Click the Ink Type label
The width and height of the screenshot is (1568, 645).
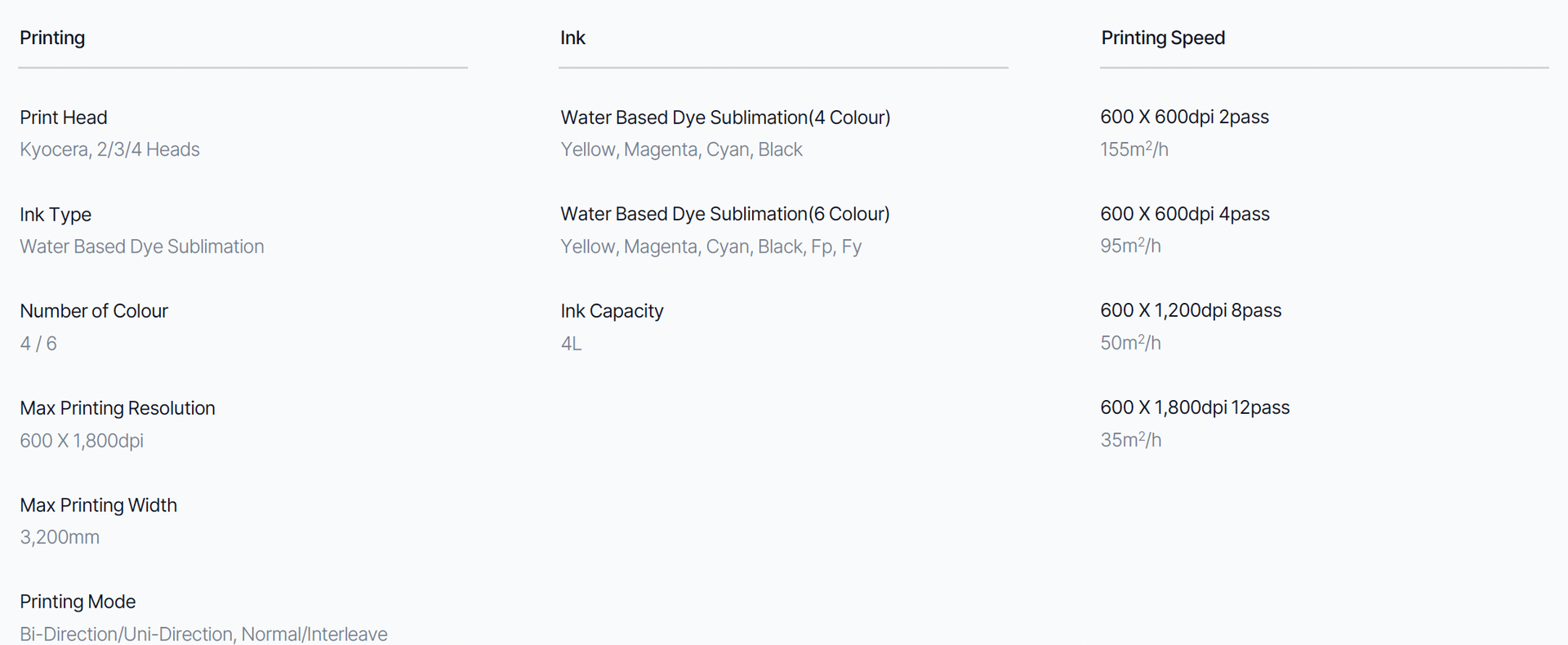(x=56, y=215)
